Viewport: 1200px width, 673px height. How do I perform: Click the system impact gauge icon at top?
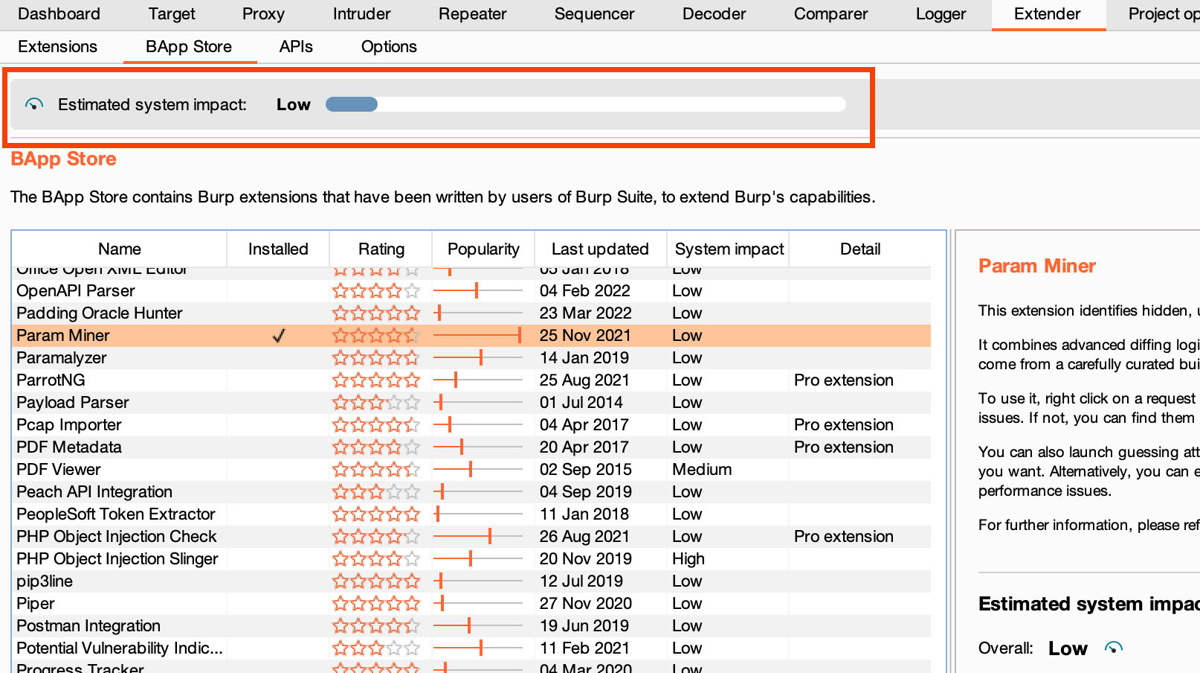coord(34,104)
